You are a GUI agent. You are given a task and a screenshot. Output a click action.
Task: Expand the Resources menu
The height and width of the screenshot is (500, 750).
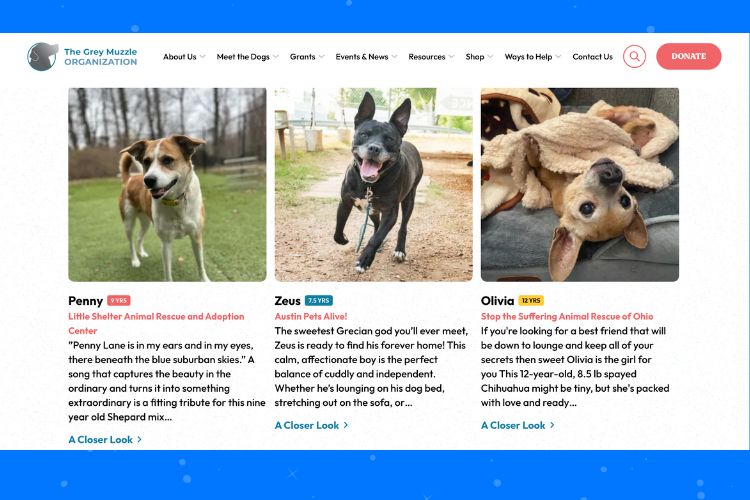click(x=431, y=56)
